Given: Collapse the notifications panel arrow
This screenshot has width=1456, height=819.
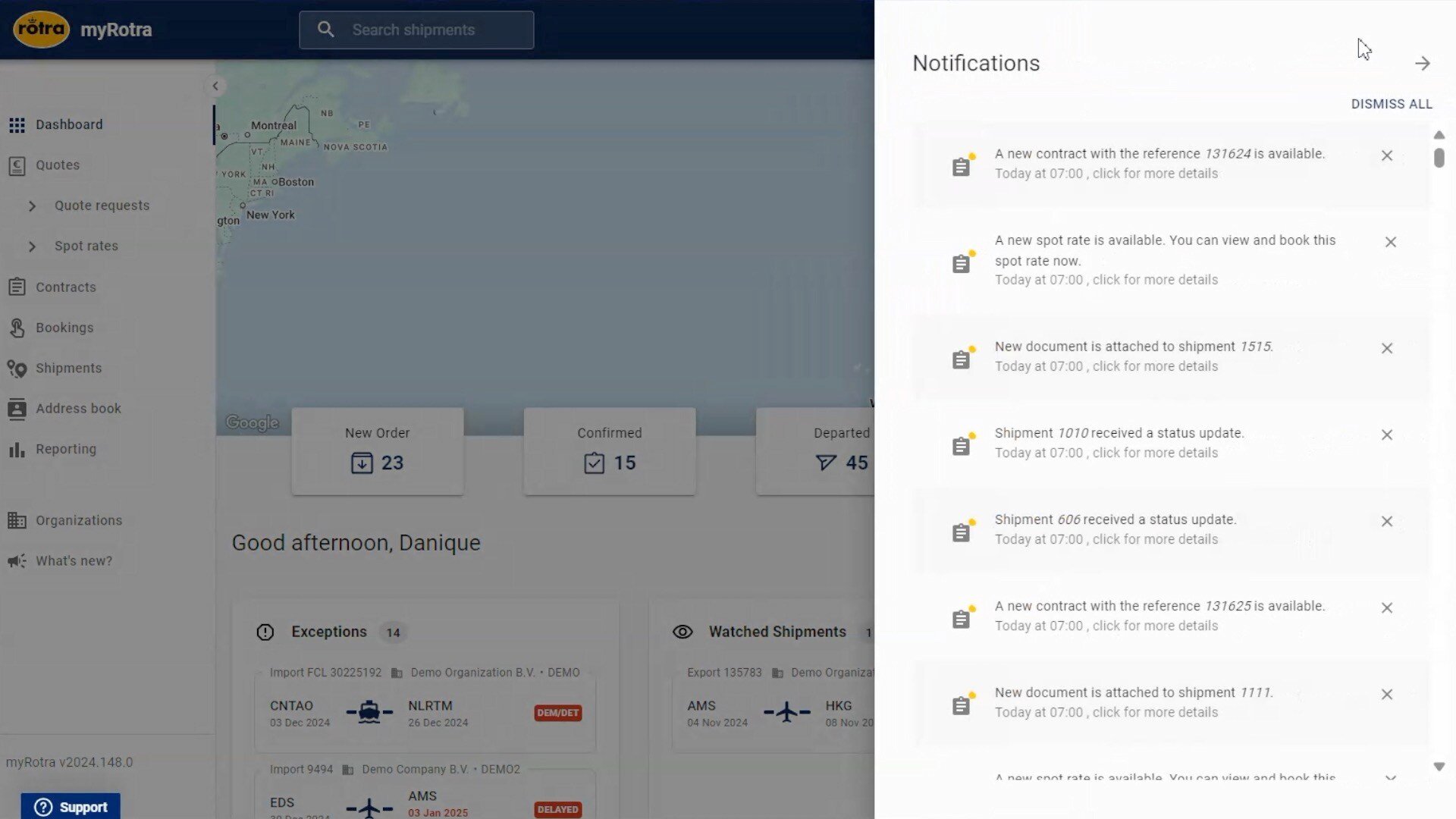Looking at the screenshot, I should point(1421,62).
